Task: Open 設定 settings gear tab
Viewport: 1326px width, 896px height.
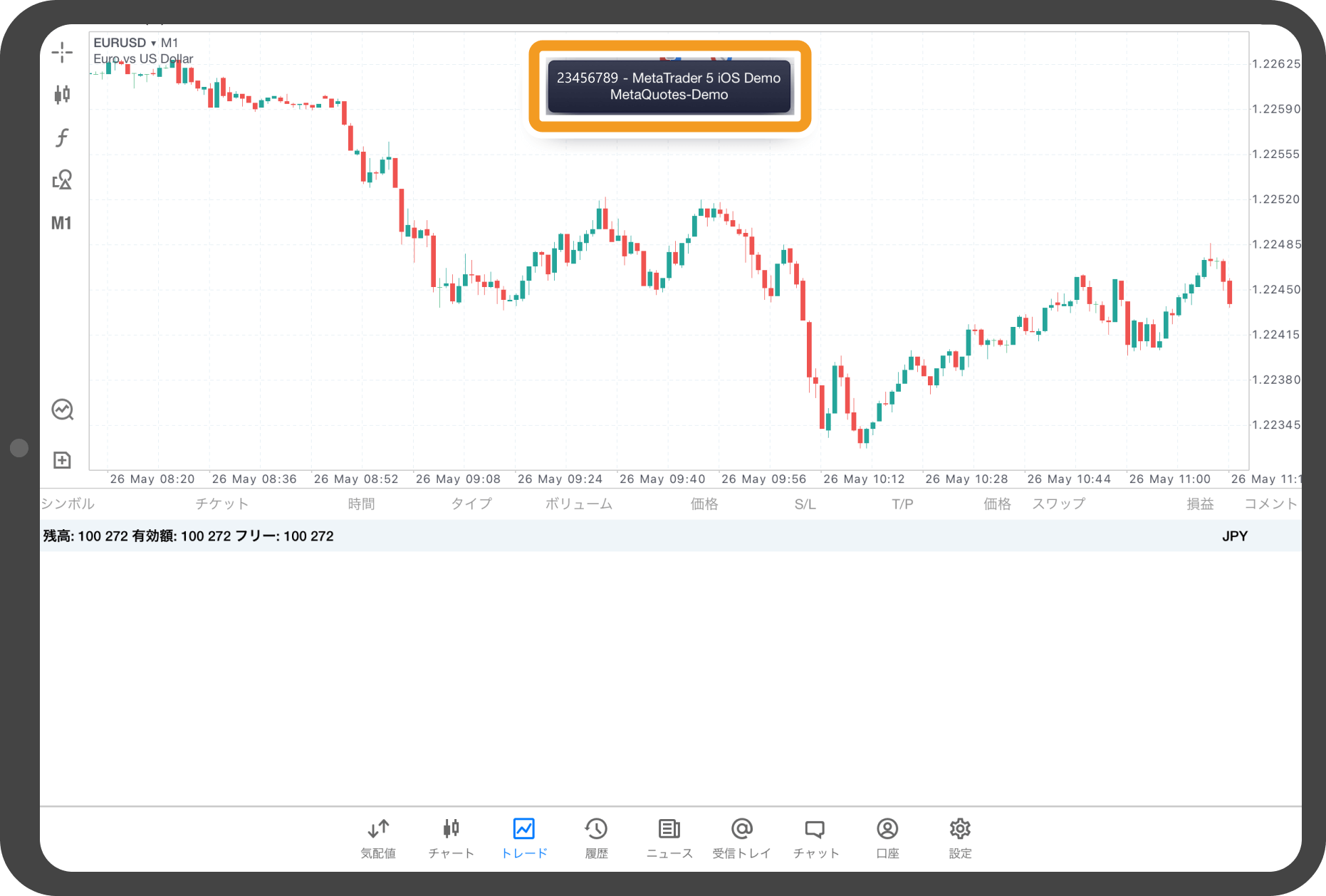Action: point(960,838)
